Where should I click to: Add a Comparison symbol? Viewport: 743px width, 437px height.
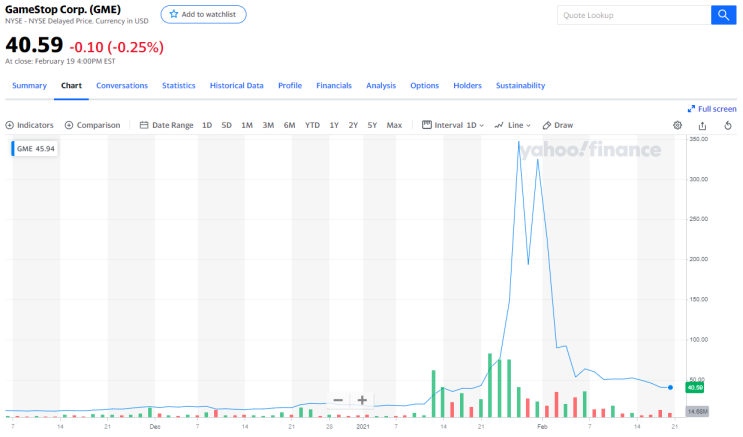click(x=92, y=125)
